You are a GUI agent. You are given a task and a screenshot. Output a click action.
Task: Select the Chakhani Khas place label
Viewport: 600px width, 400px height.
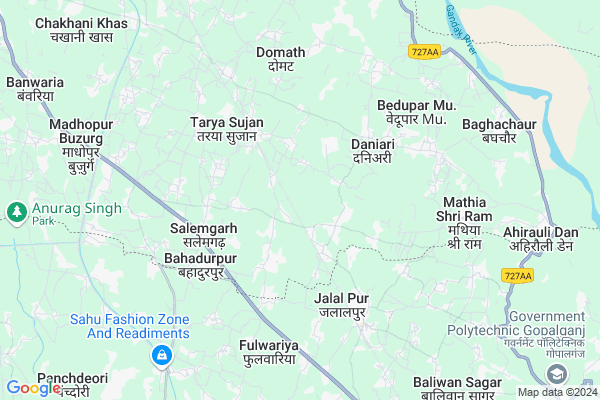click(81, 30)
